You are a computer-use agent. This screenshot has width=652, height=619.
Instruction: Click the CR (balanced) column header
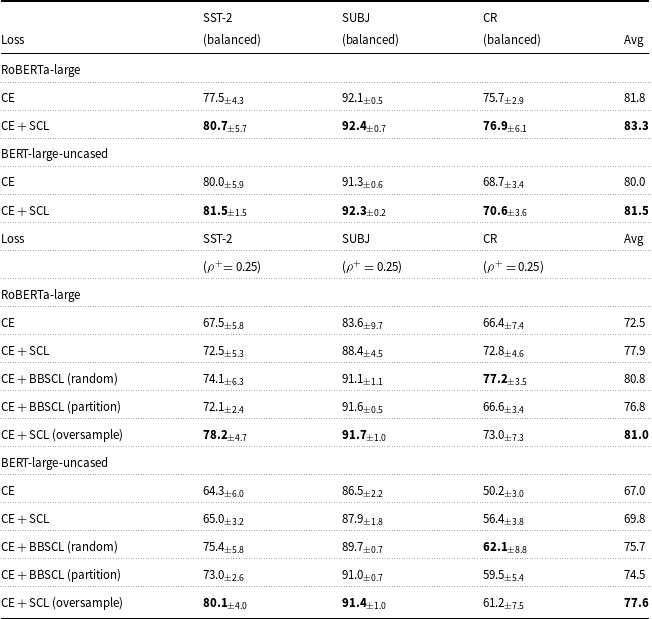512,29
